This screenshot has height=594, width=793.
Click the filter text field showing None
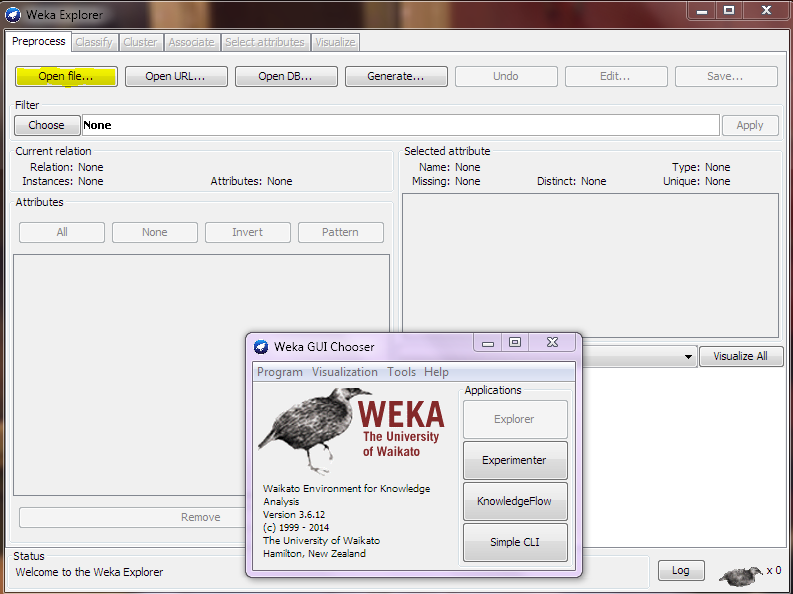(x=401, y=125)
